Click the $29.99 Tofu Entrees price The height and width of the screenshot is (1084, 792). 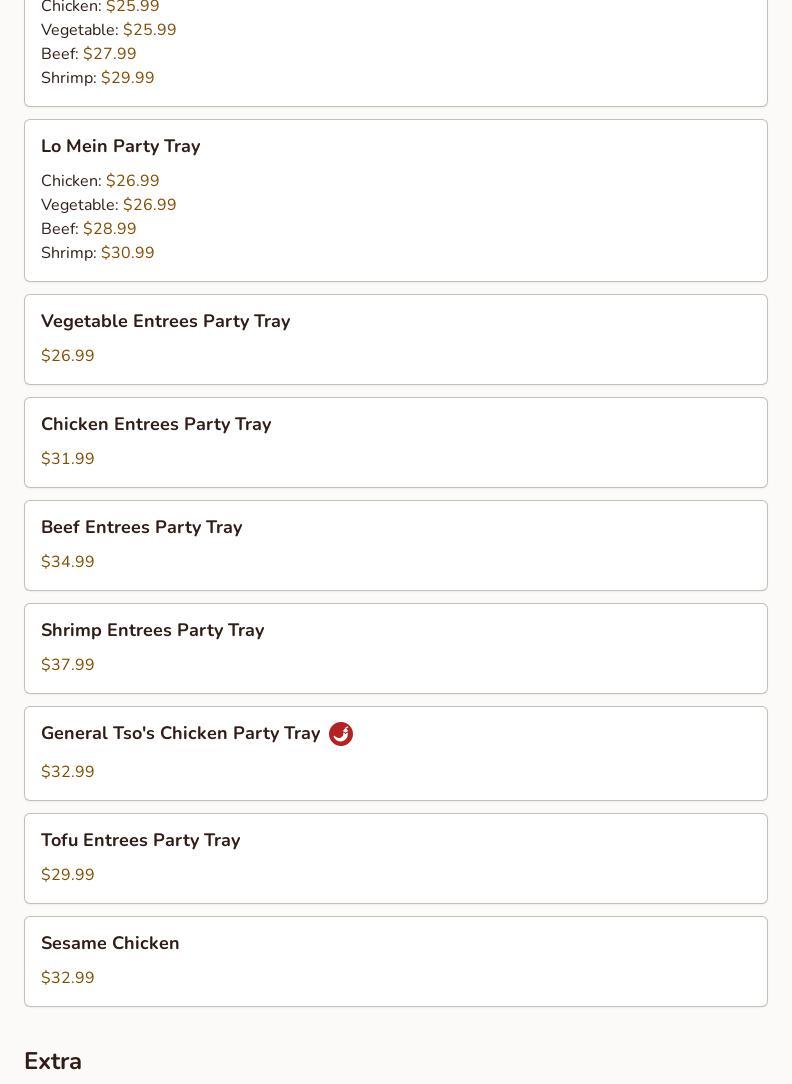(68, 875)
